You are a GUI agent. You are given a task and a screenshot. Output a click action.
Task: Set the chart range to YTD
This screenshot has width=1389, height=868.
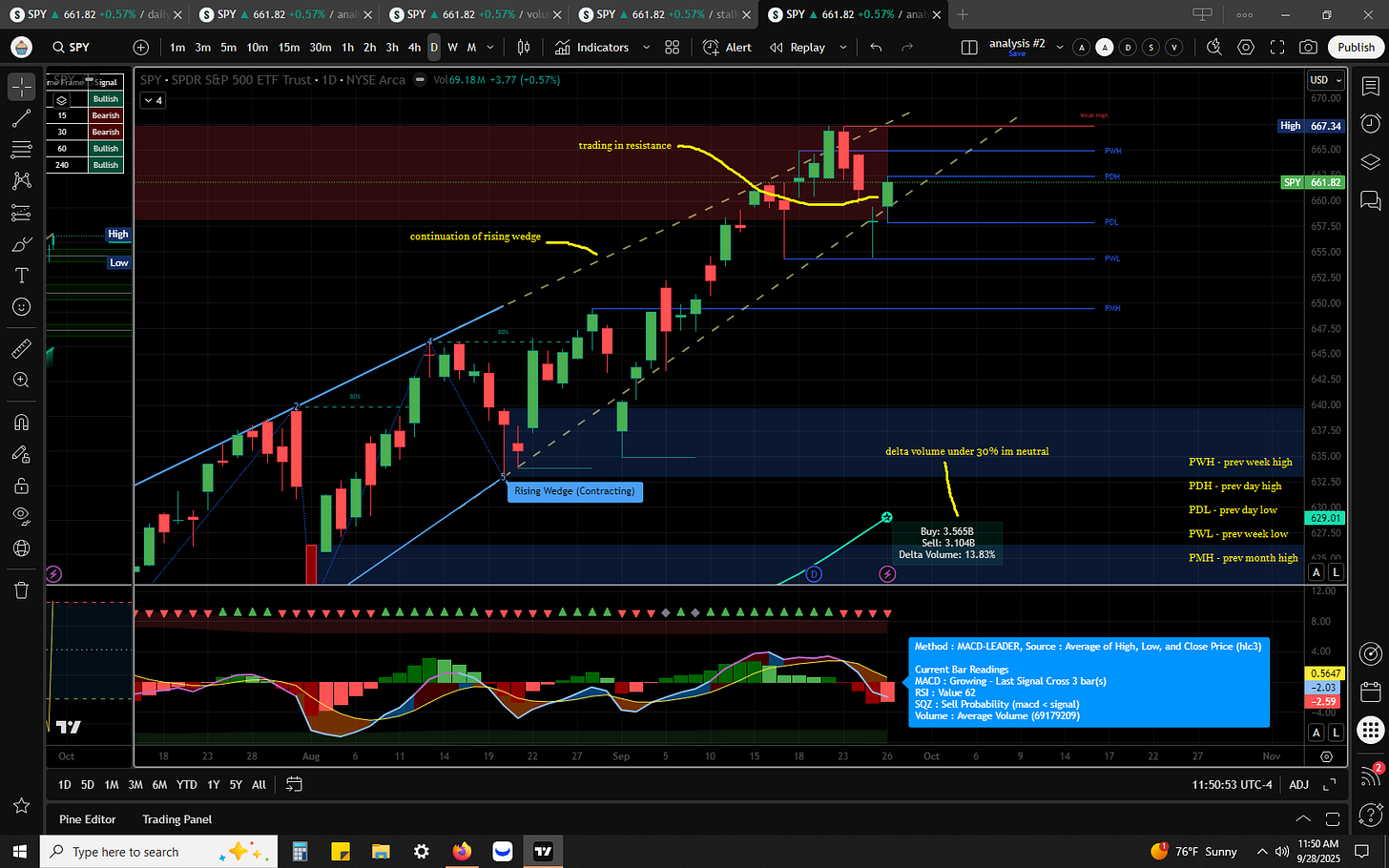click(187, 784)
